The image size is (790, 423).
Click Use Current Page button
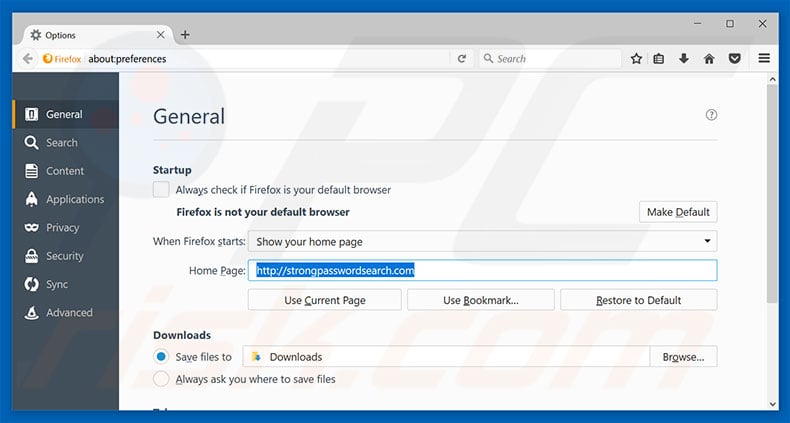tap(324, 300)
